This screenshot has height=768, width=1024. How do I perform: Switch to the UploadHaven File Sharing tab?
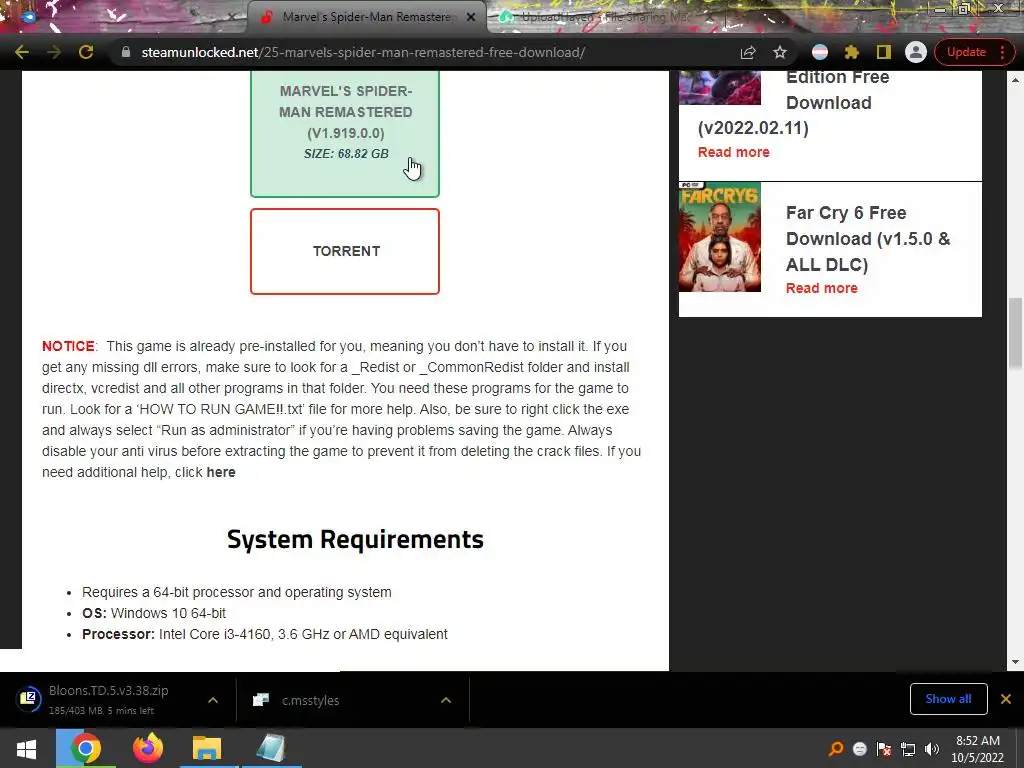[604, 17]
